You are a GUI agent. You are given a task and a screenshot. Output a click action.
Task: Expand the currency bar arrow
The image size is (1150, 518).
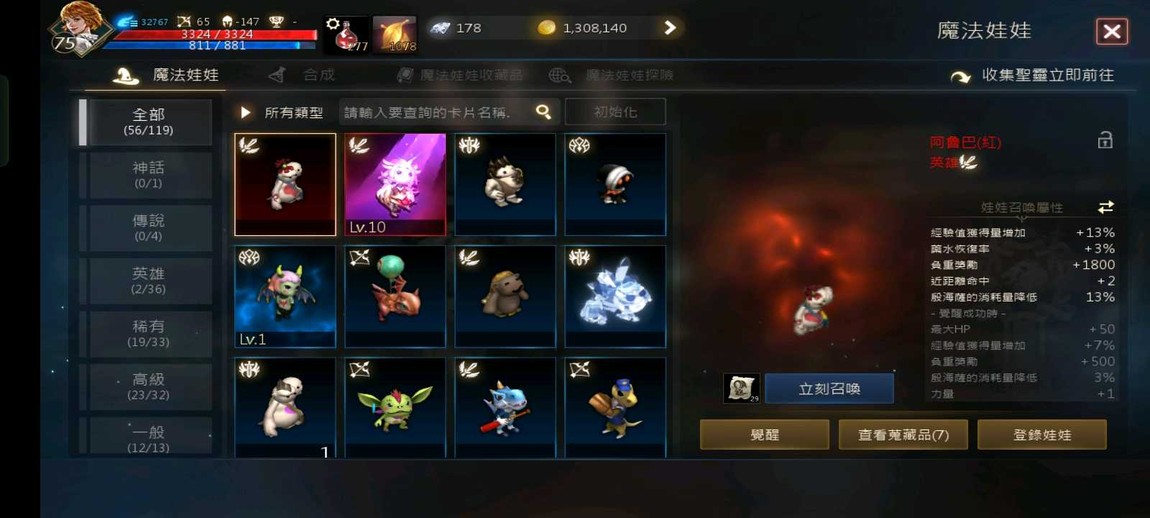pos(670,28)
